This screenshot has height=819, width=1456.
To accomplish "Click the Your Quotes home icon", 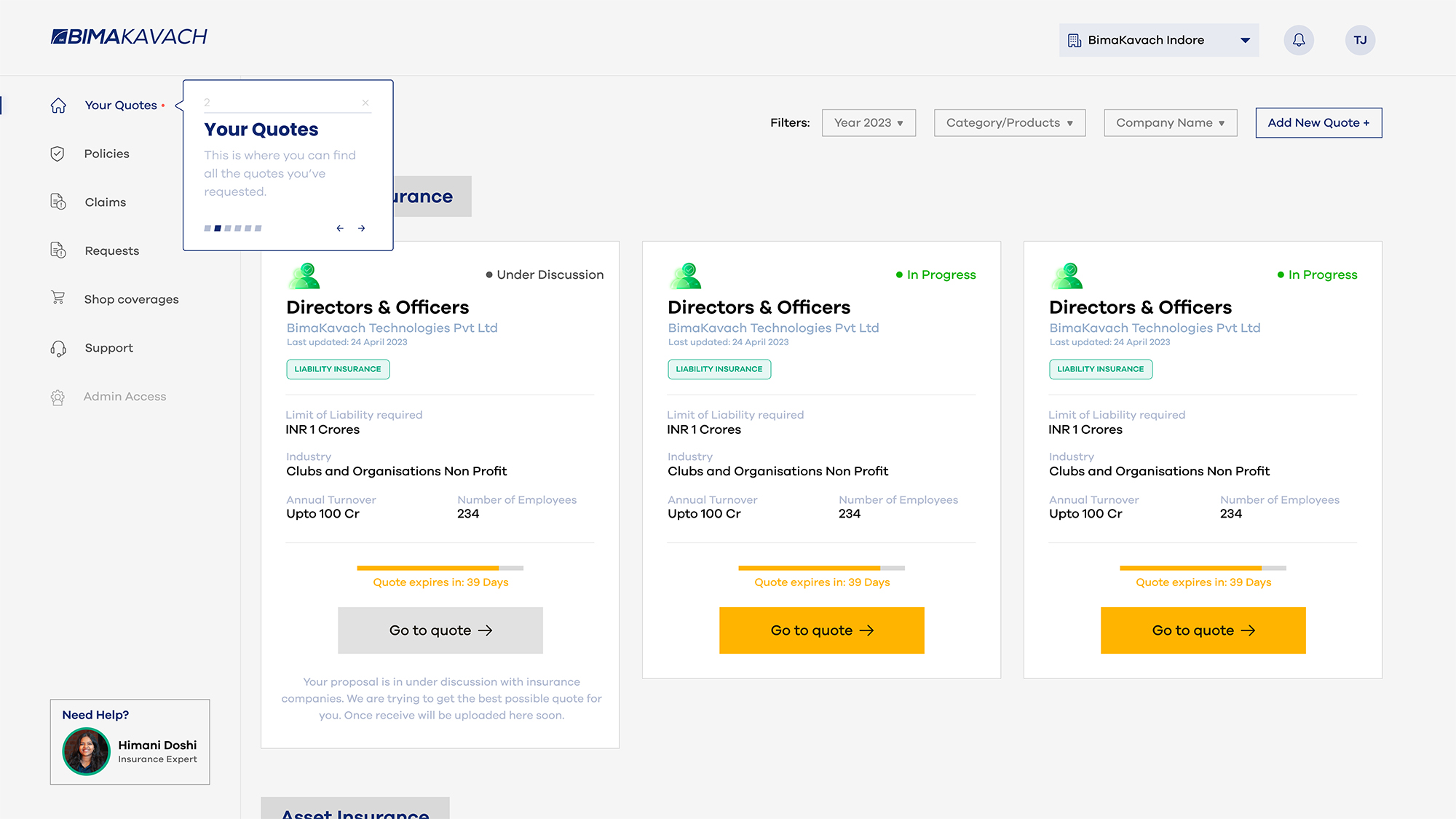I will [x=58, y=106].
